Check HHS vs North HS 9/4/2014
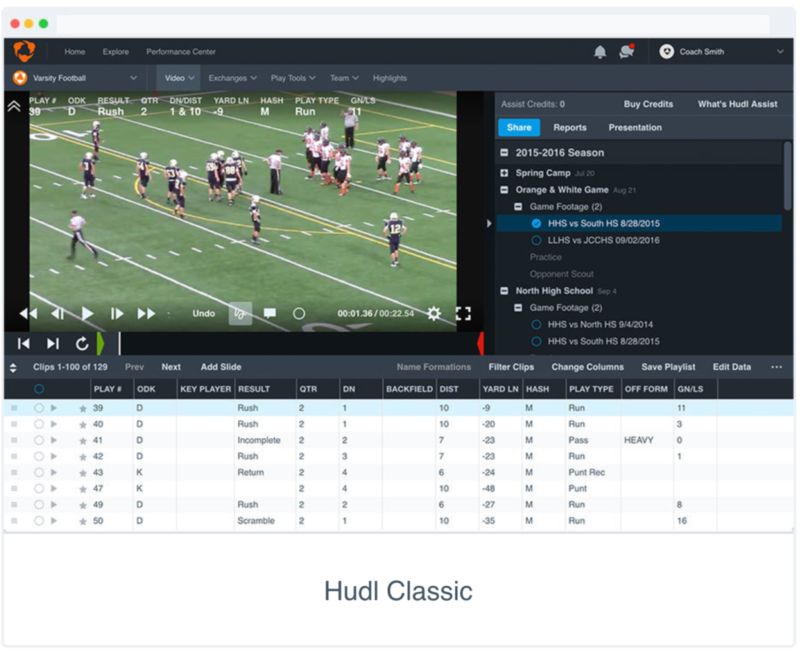Viewport: 800px width, 657px height. [536, 324]
